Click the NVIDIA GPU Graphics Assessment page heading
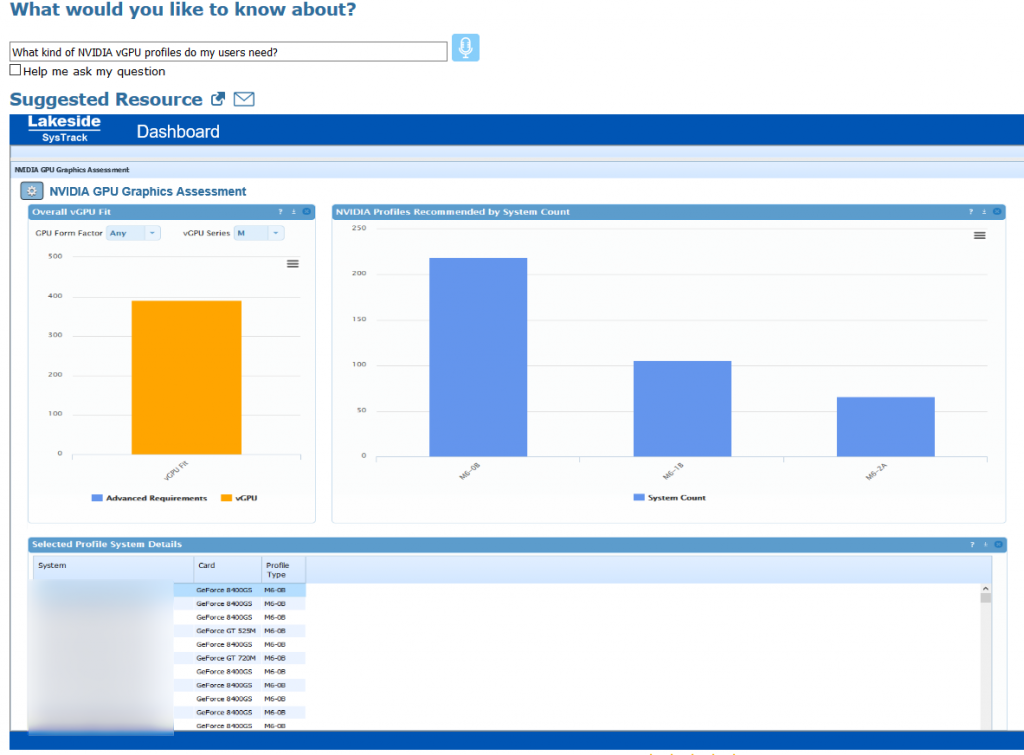Viewport: 1024px width, 755px height. 148,191
